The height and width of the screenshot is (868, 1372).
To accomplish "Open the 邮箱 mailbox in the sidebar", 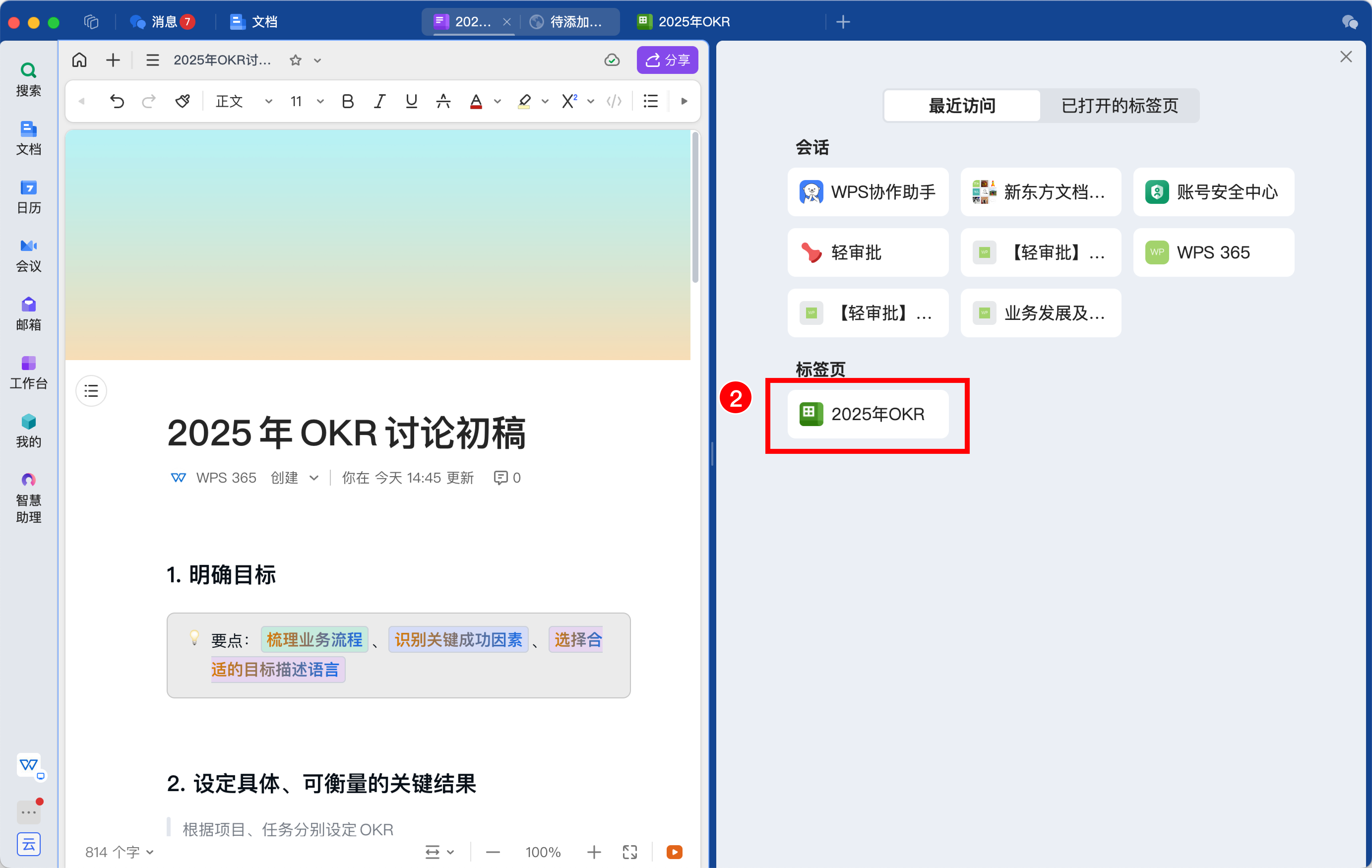I will pos(29,314).
